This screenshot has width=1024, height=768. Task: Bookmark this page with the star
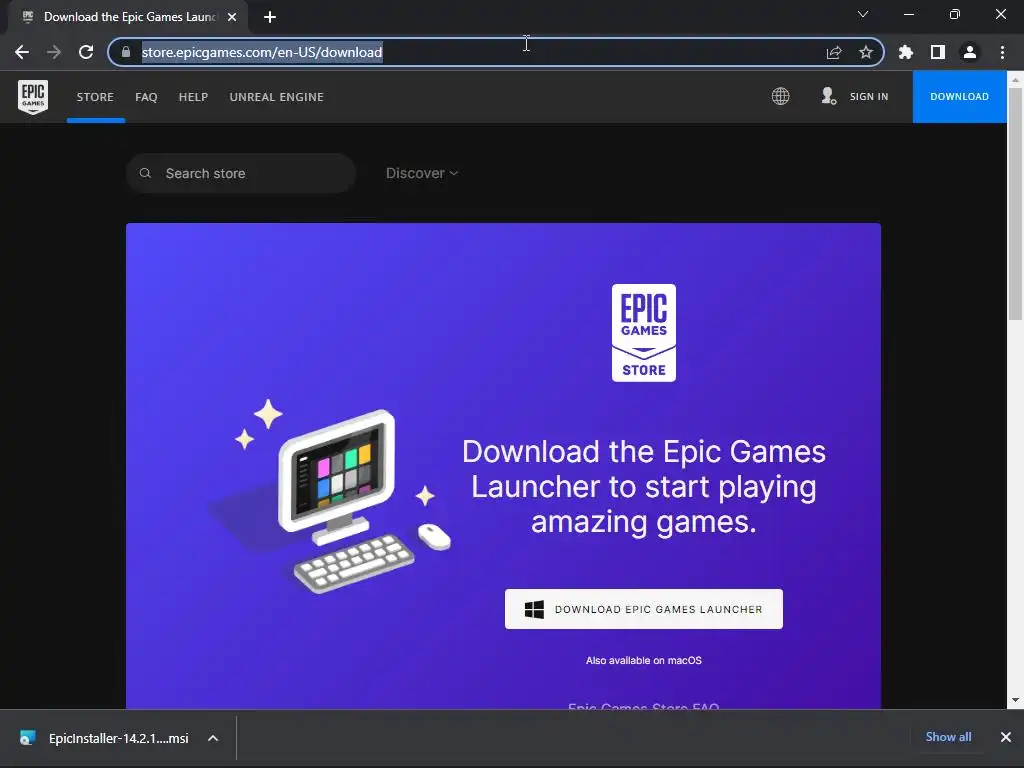[866, 52]
